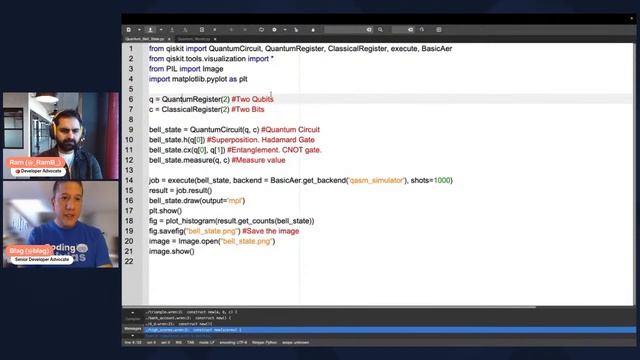
Task: Reload the current file from disk
Action: pyautogui.click(x=202, y=30)
